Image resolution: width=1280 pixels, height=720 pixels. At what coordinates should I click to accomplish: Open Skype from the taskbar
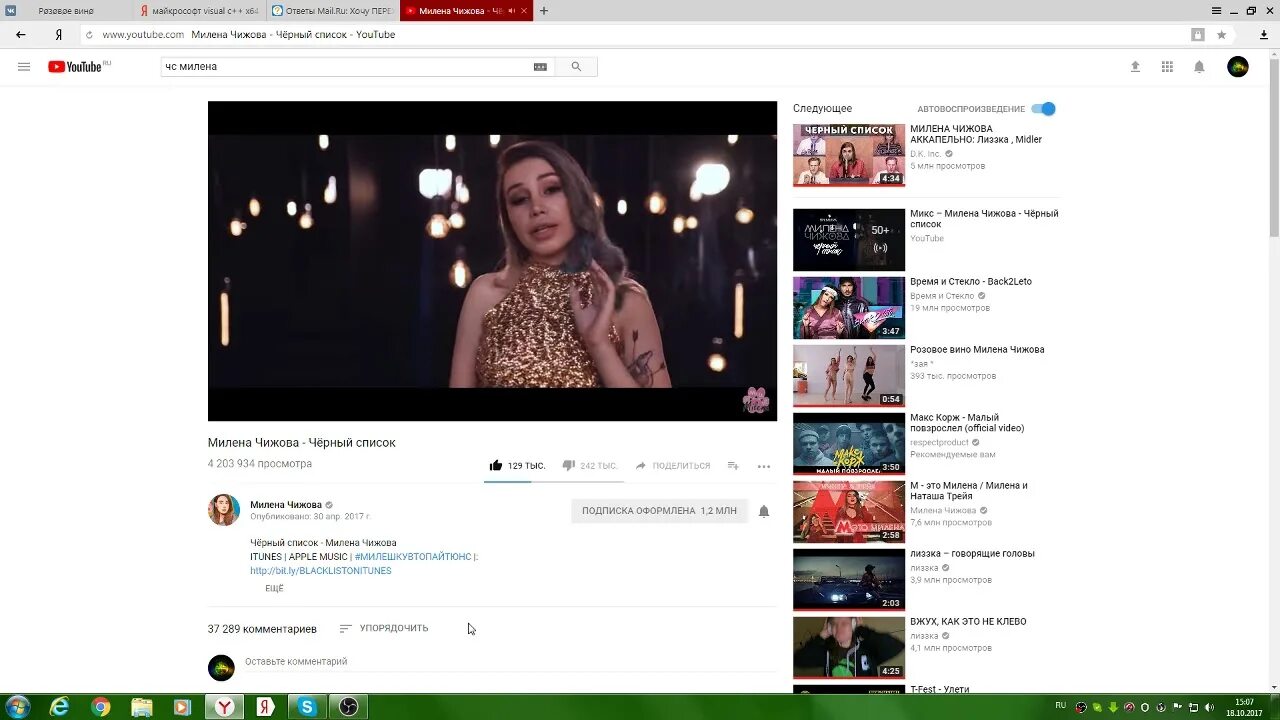307,707
